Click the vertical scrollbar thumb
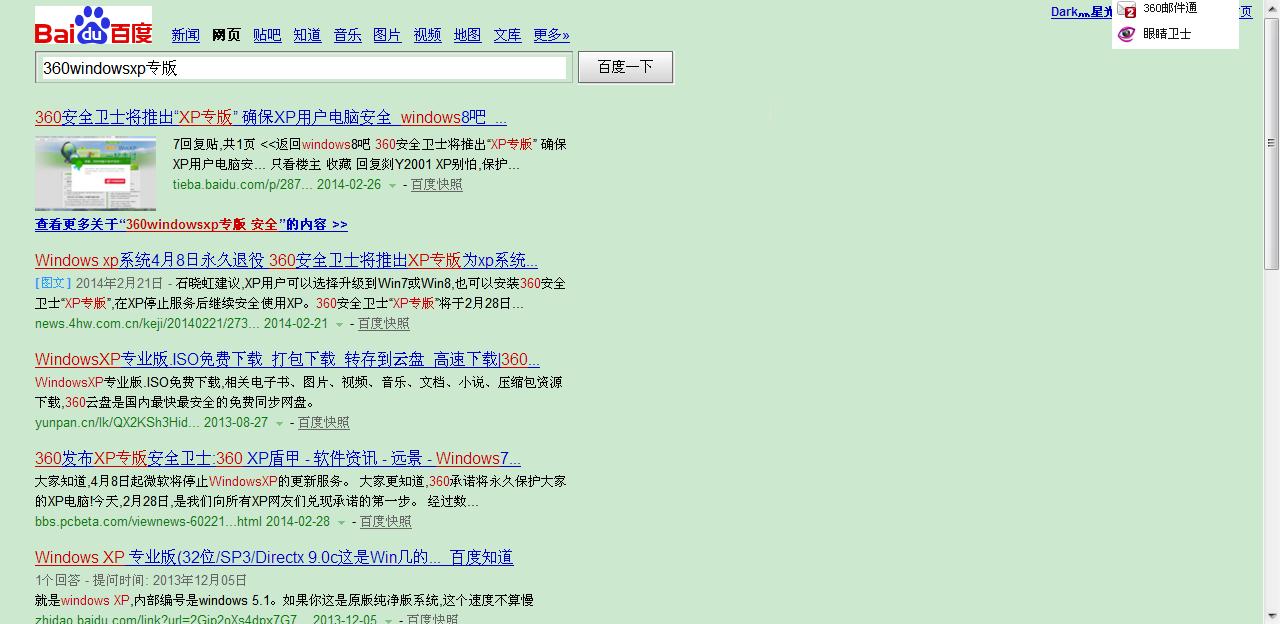 (1272, 143)
